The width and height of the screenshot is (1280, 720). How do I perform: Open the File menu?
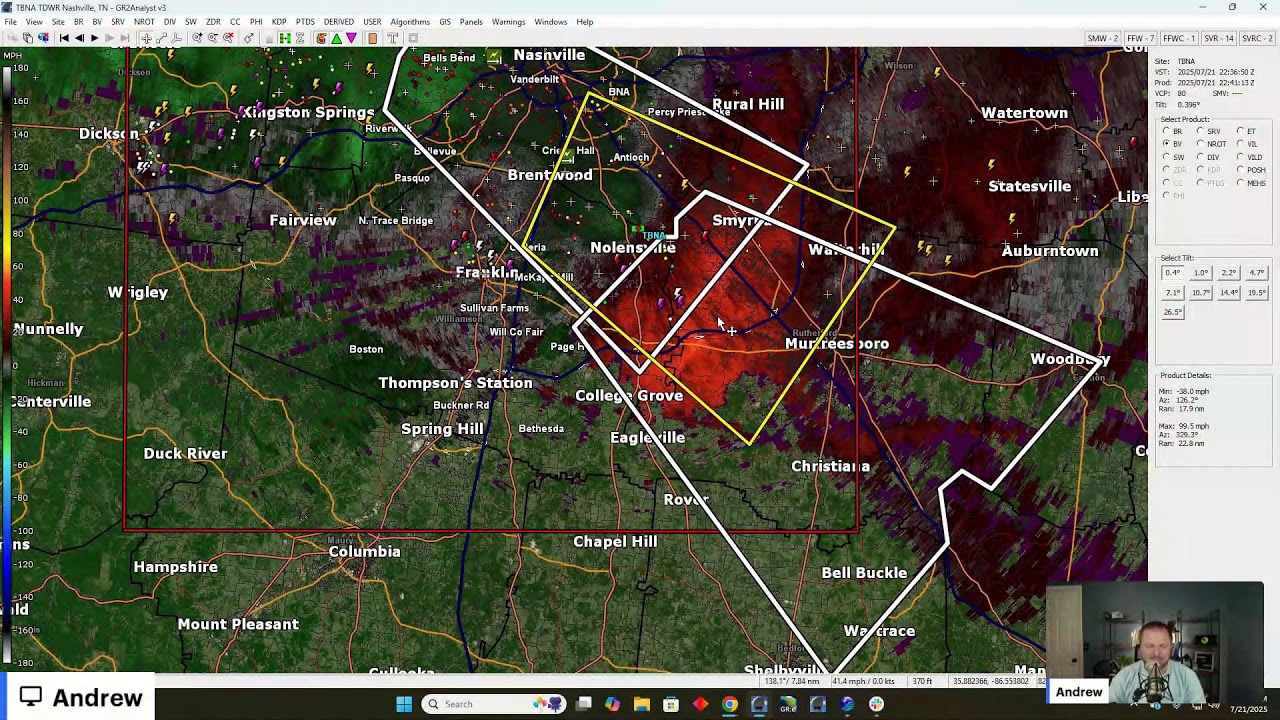click(x=10, y=22)
